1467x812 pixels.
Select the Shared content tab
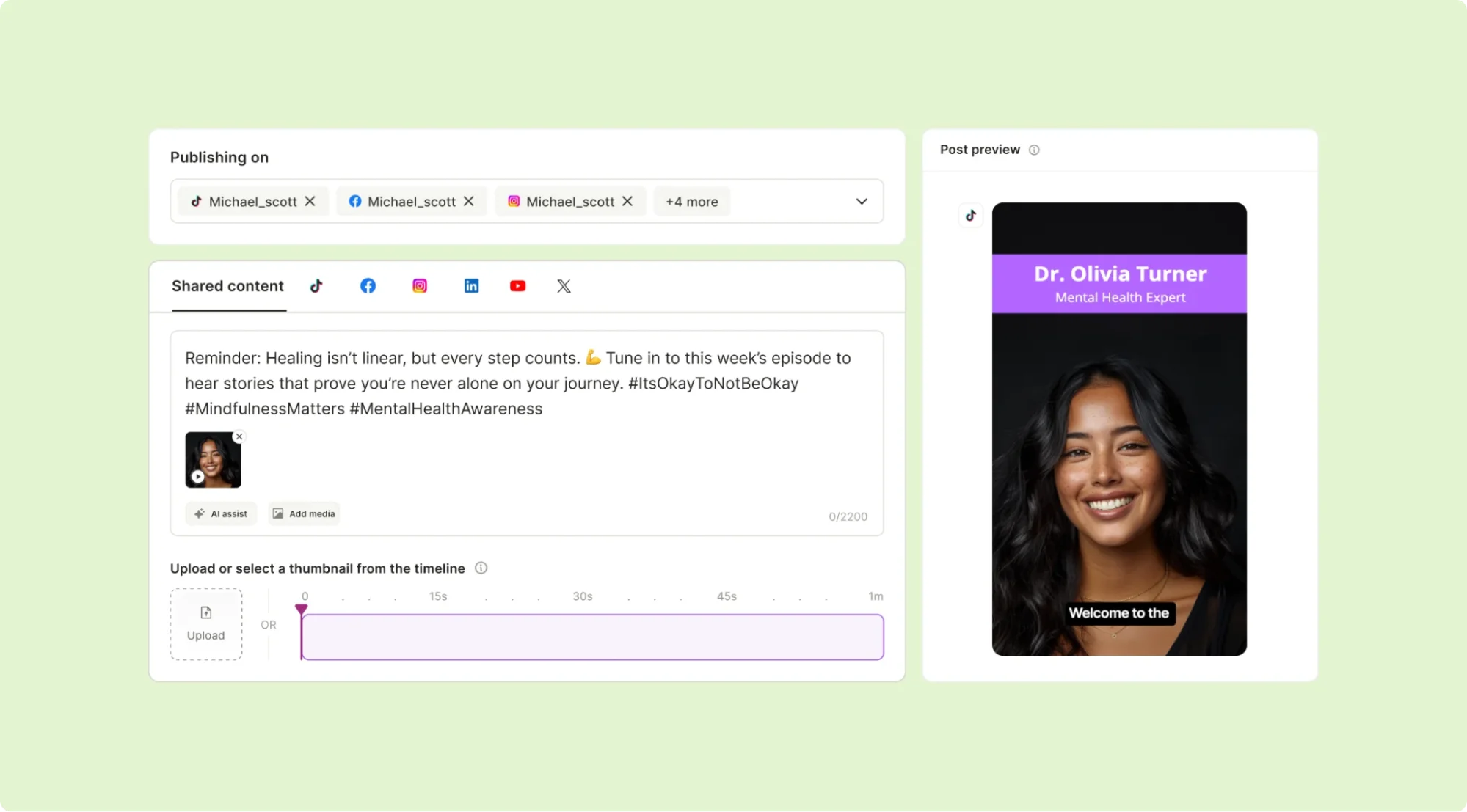[228, 286]
